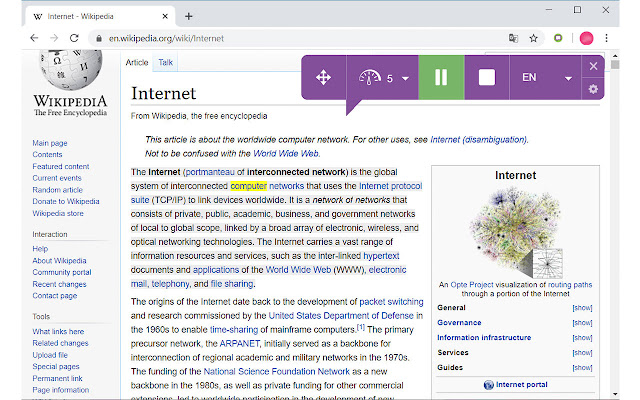Open the EN language dropdown
Viewport: 640px width, 400px height.
[546, 78]
